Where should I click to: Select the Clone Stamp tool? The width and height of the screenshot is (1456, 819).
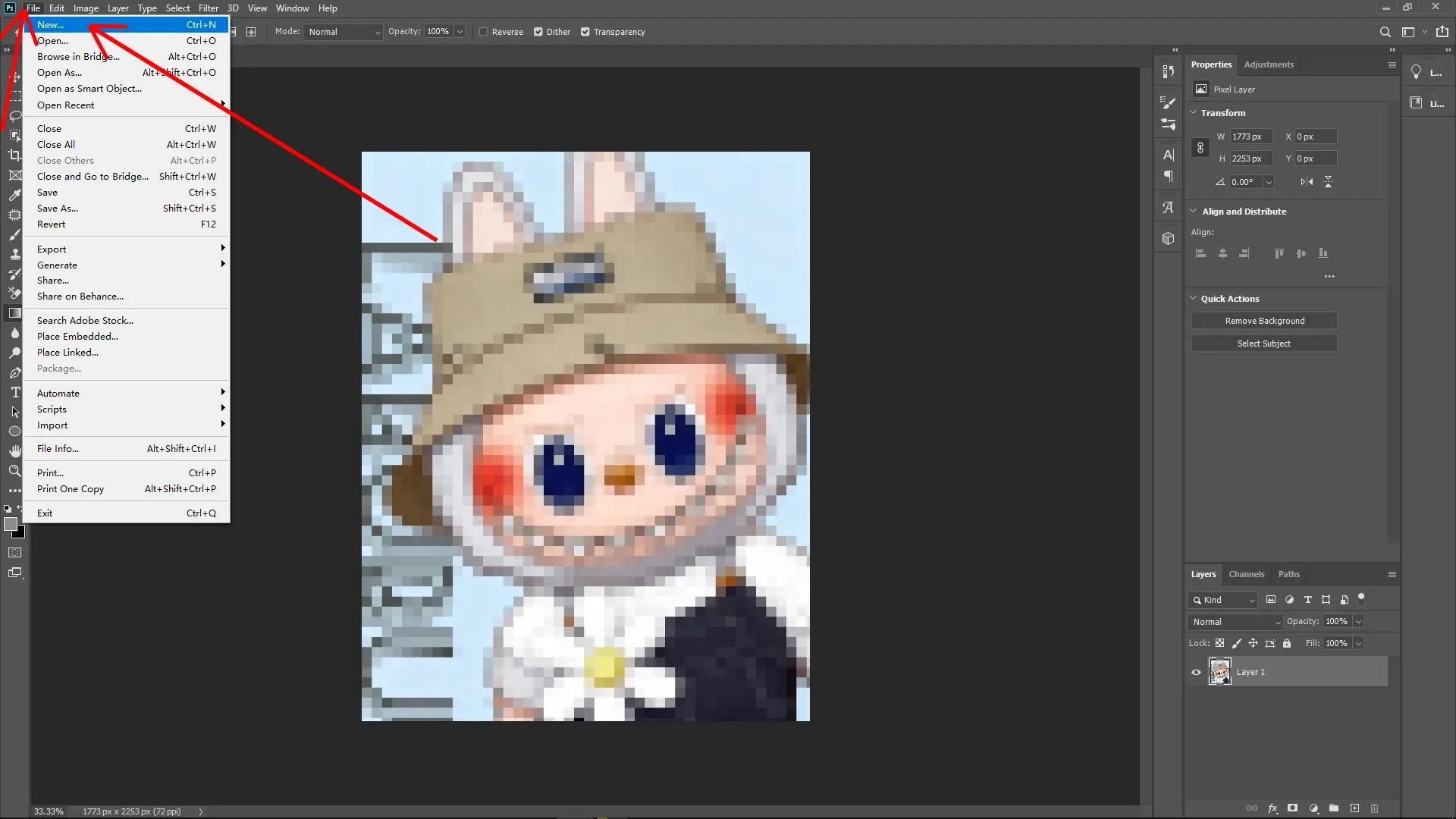click(15, 253)
